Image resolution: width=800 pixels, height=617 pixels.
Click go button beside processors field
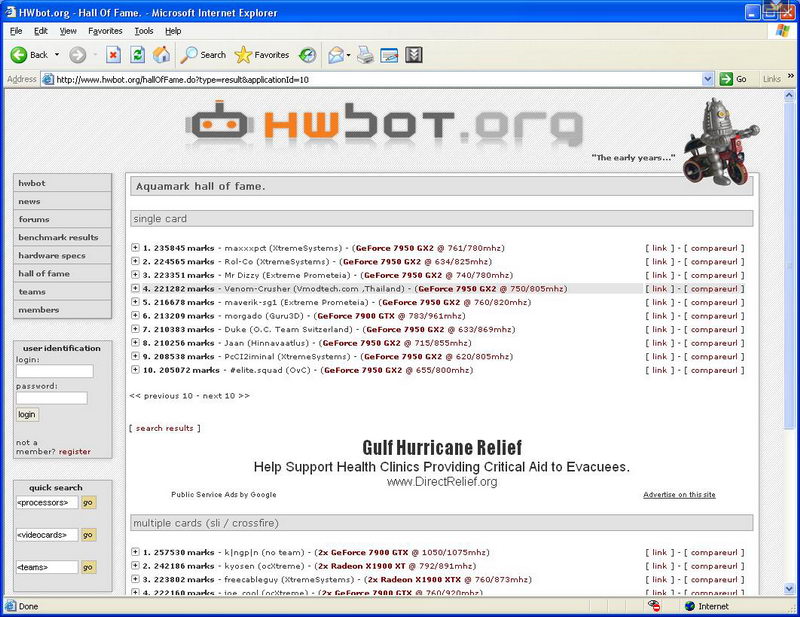coord(88,503)
